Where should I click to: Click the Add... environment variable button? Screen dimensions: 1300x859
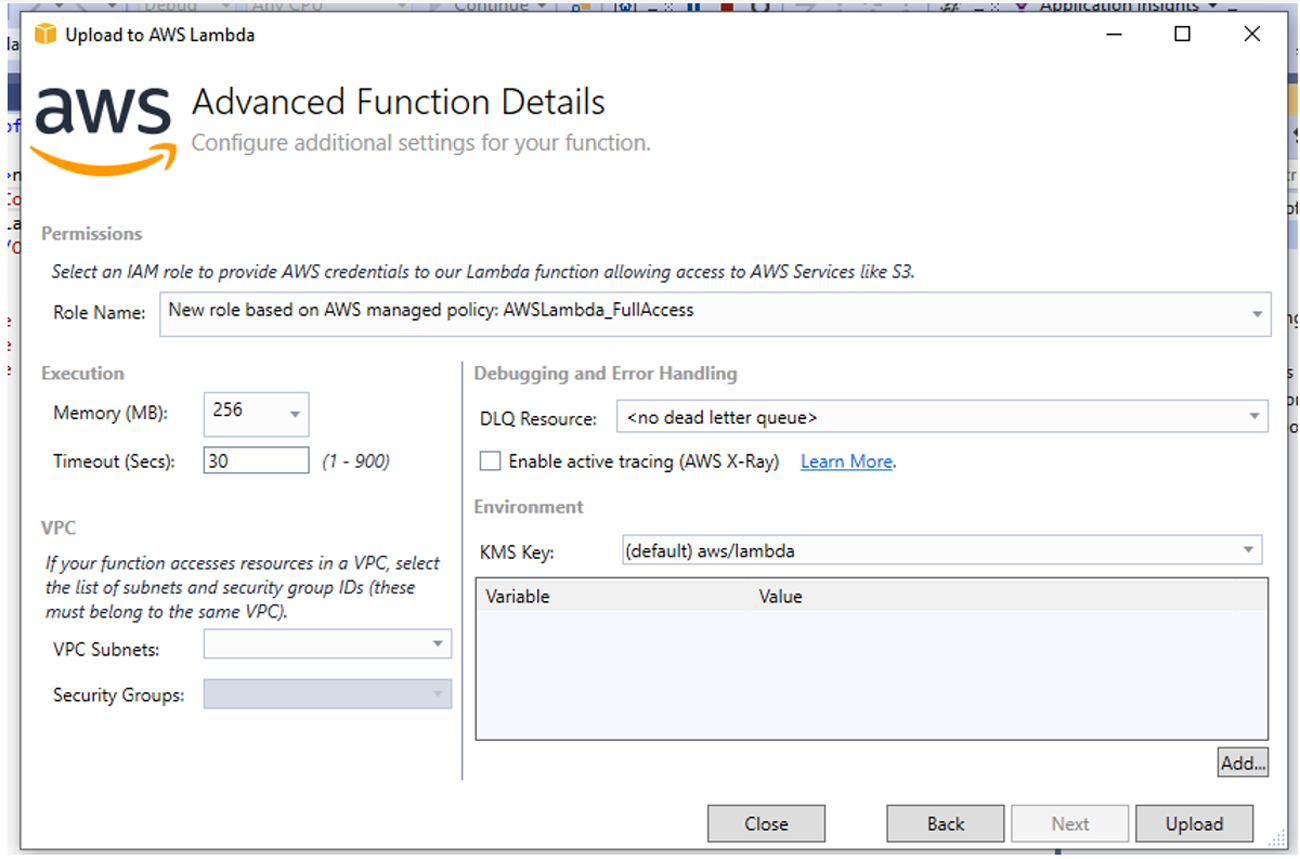click(1243, 763)
